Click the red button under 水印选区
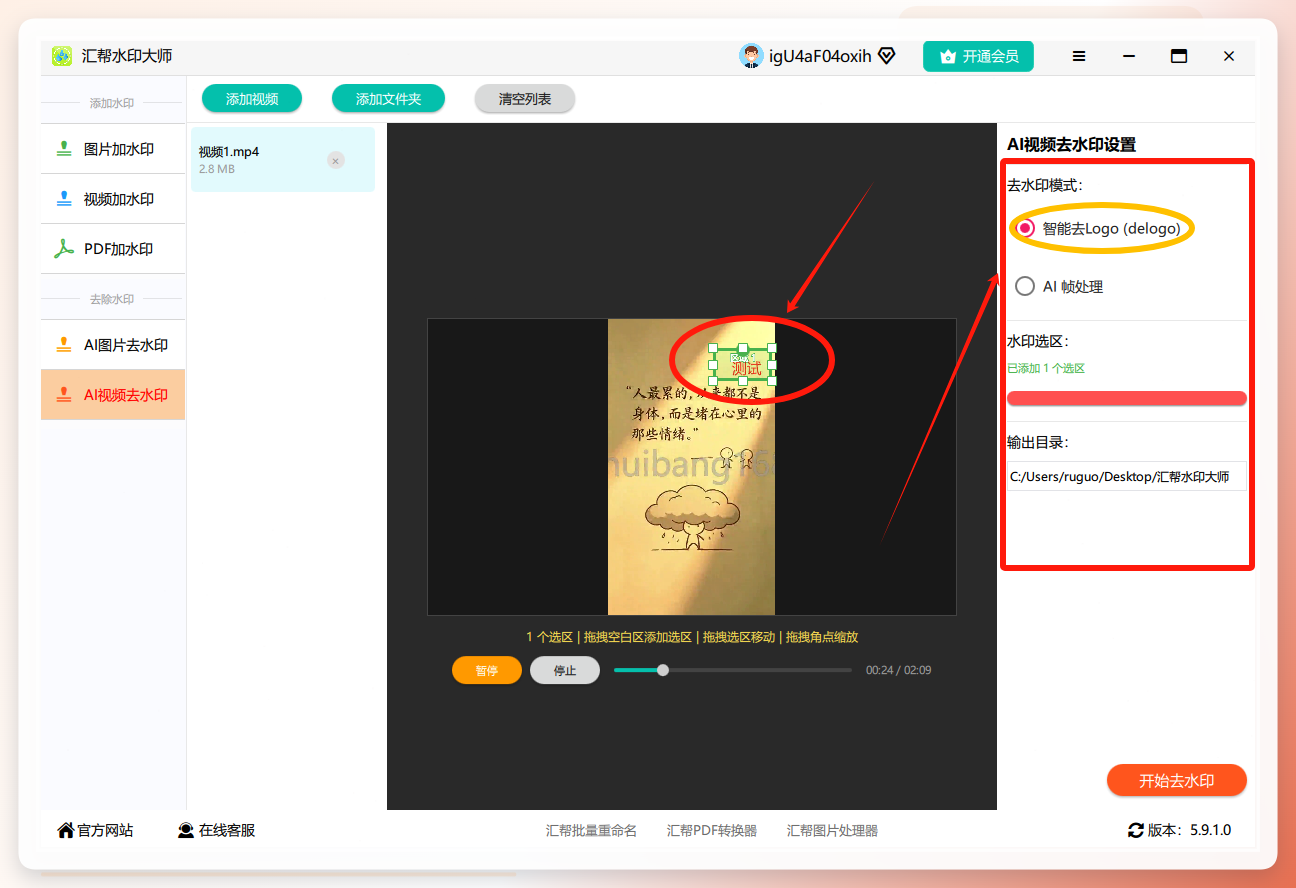Screen dimensions: 1296x888 [x=1127, y=398]
